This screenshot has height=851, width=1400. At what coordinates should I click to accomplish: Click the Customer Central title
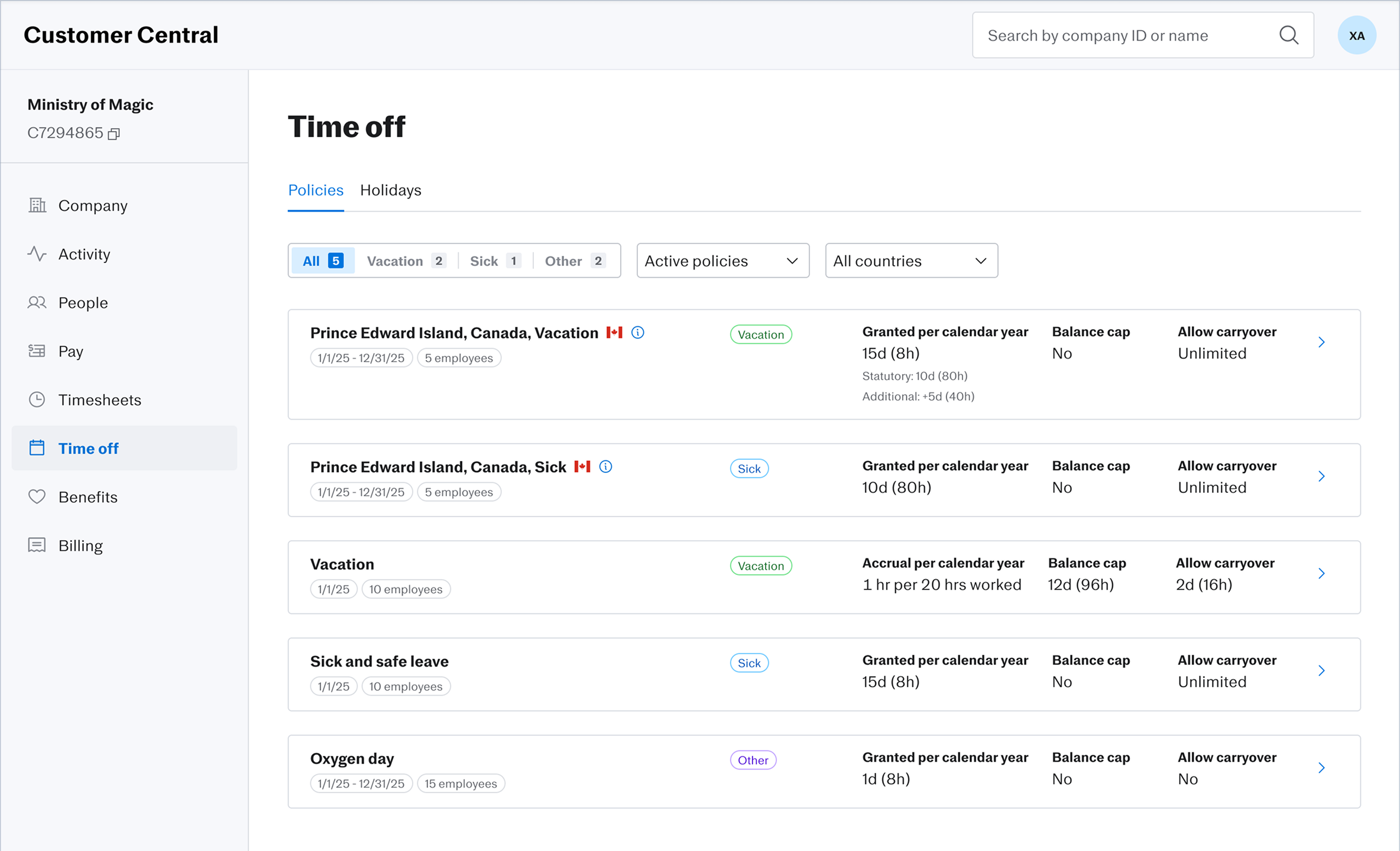pyautogui.click(x=121, y=35)
